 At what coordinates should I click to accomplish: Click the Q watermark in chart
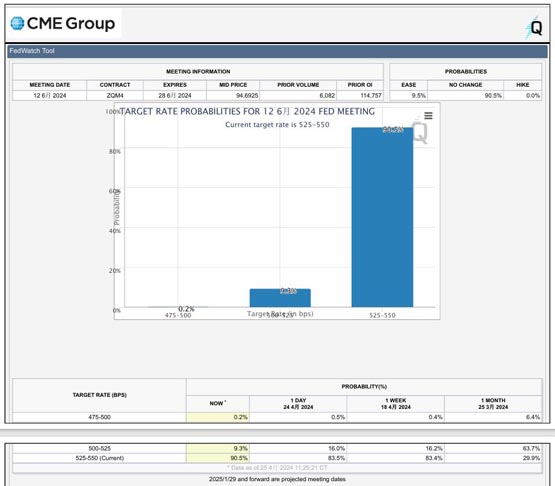(420, 131)
